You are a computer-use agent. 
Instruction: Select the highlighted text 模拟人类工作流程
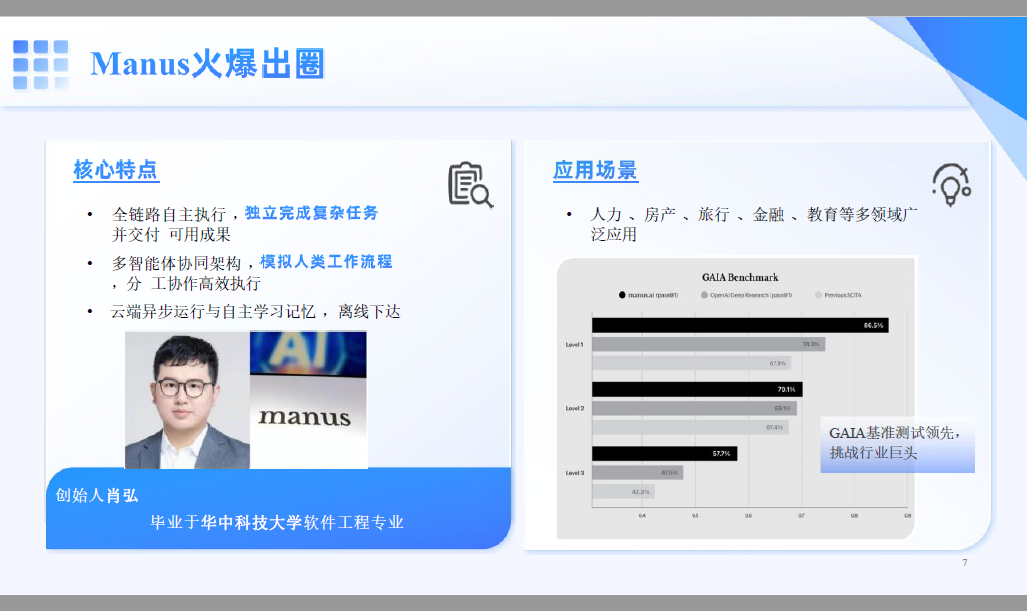click(x=326, y=261)
